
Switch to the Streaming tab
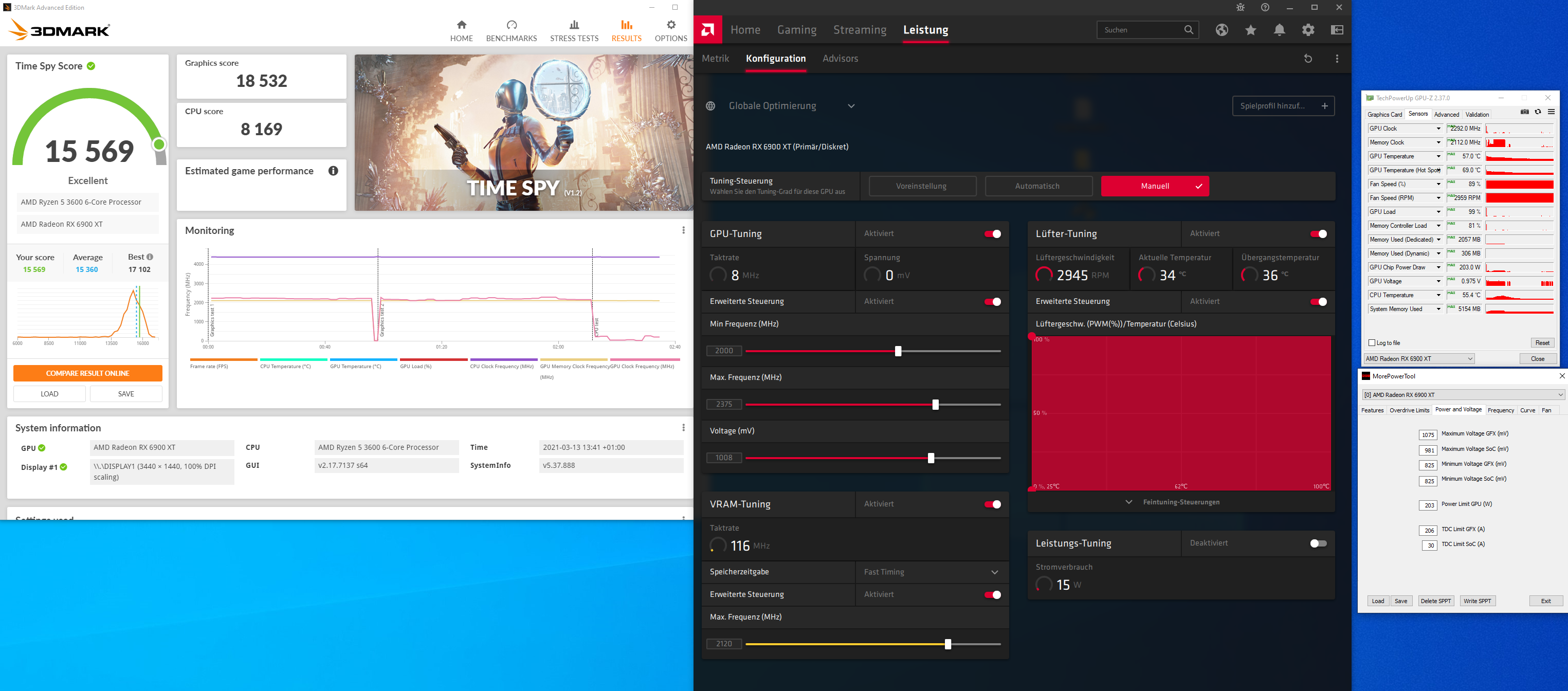click(x=860, y=30)
